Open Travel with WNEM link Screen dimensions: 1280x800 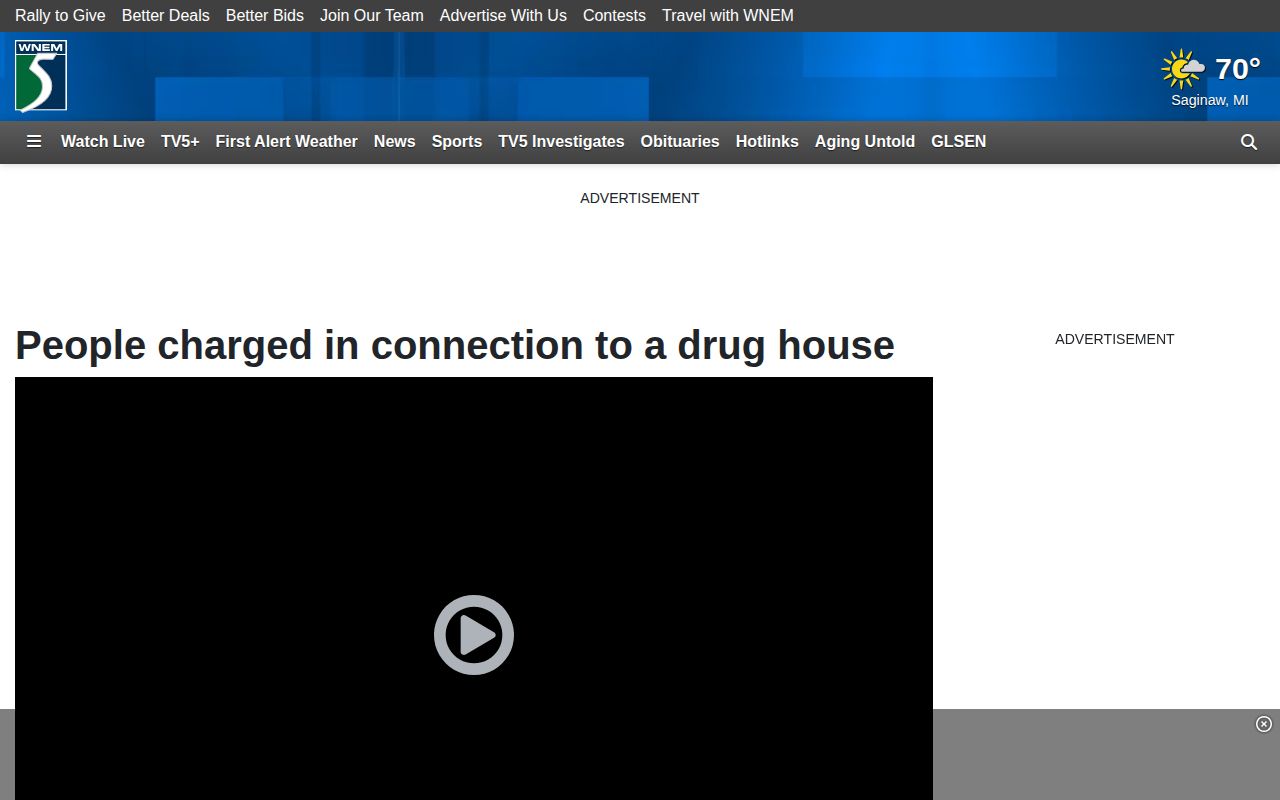coord(728,16)
